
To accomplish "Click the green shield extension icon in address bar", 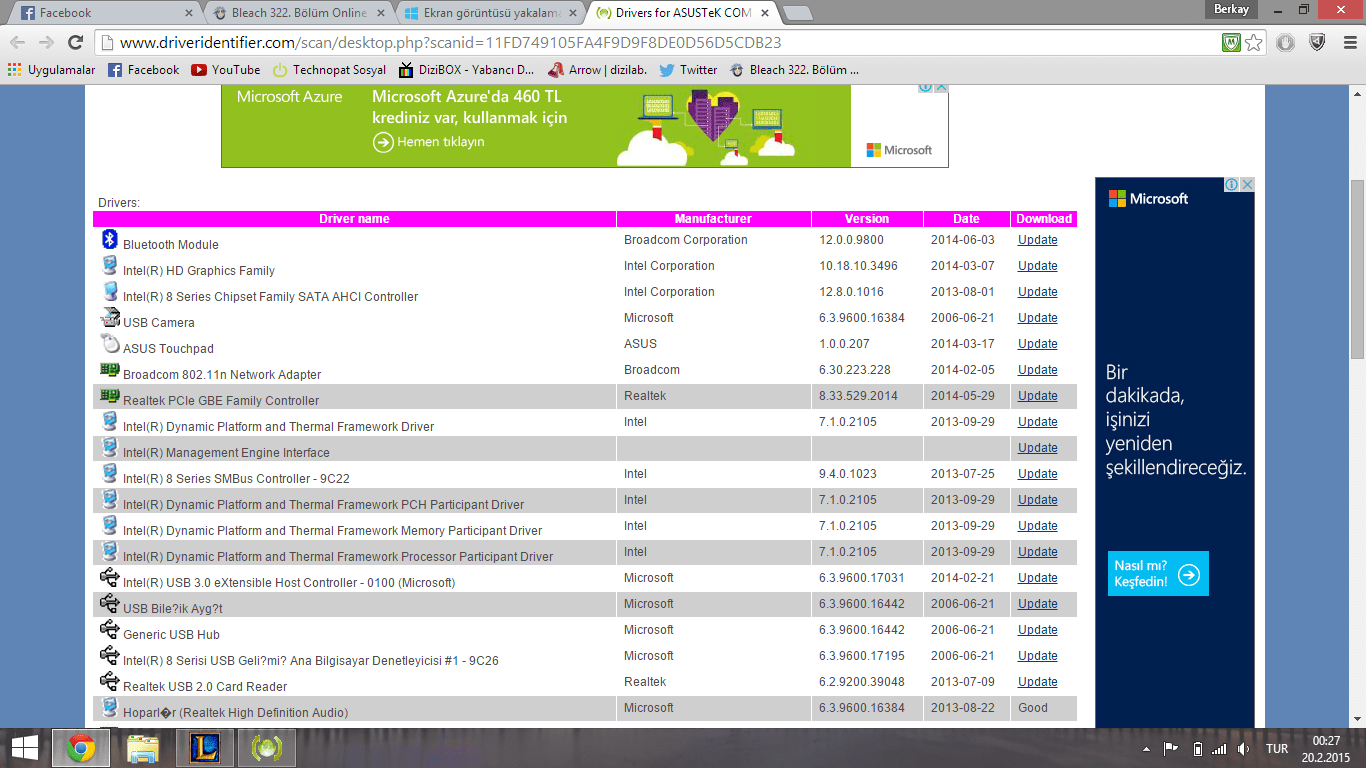I will tap(1232, 43).
